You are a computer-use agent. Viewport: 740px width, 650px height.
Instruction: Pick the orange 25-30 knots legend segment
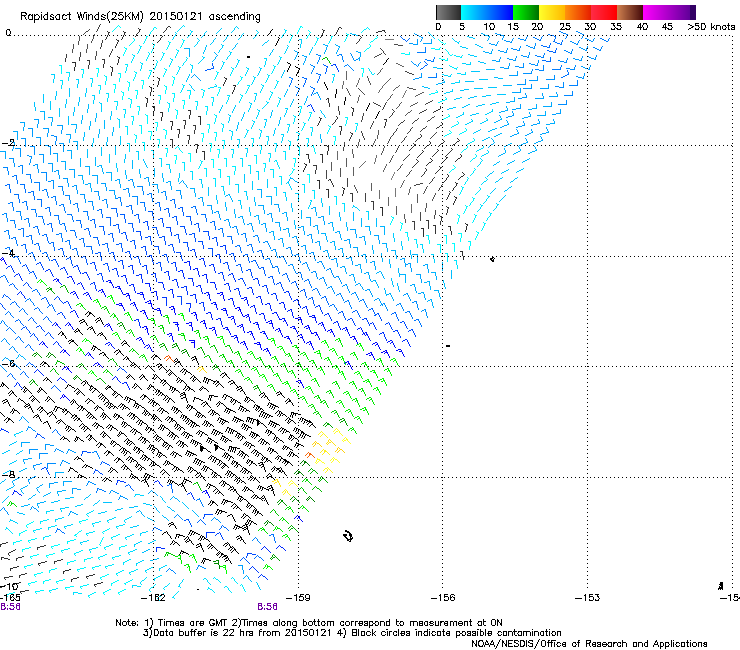point(578,12)
